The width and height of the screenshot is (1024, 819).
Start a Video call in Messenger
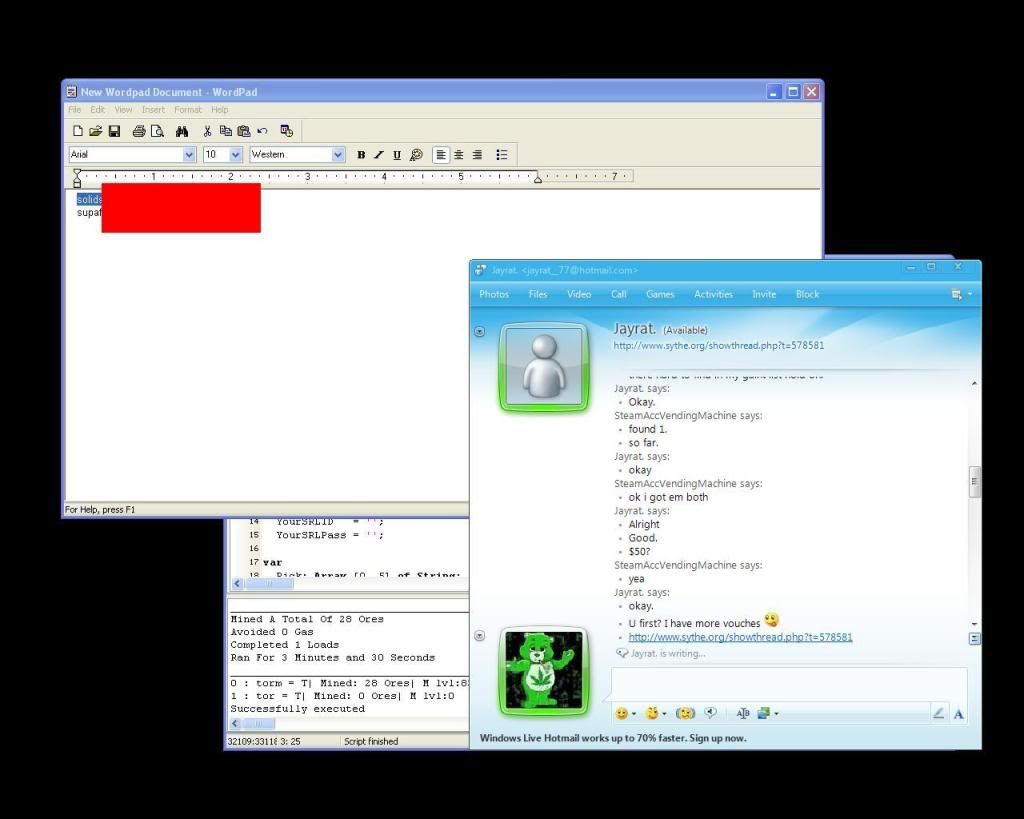point(579,295)
